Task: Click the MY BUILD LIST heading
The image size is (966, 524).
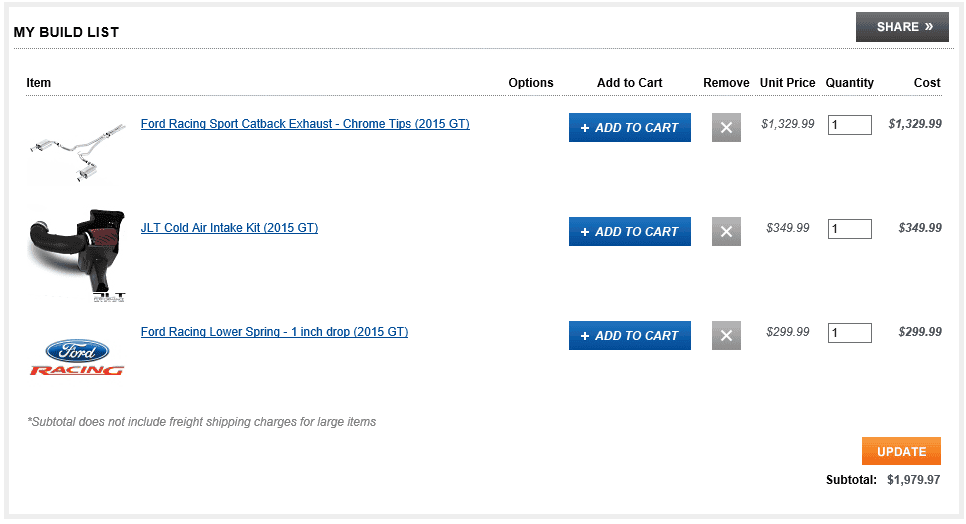Action: (67, 32)
